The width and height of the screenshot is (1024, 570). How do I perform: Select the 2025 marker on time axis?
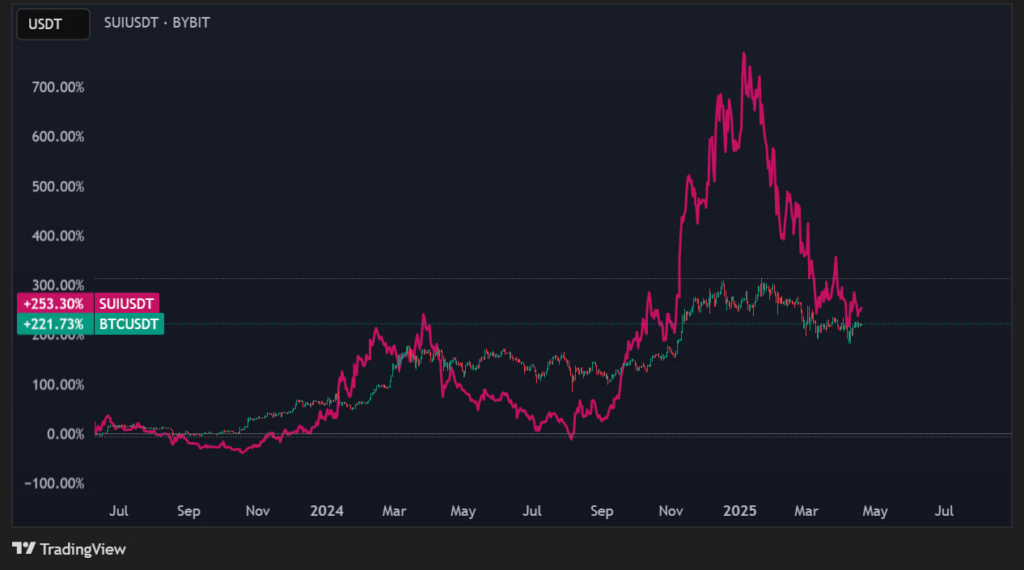(x=741, y=511)
